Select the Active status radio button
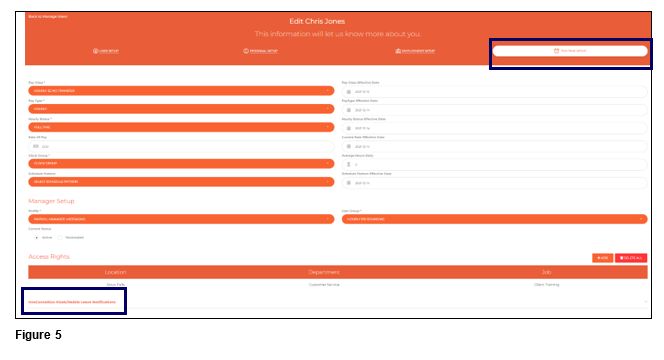The image size is (664, 360). click(x=37, y=238)
